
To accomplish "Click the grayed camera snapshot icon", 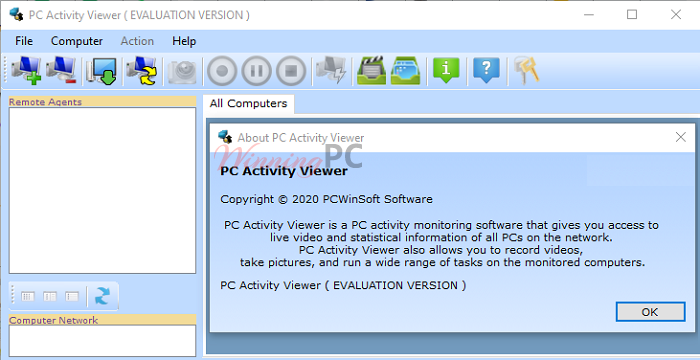I will coord(182,71).
